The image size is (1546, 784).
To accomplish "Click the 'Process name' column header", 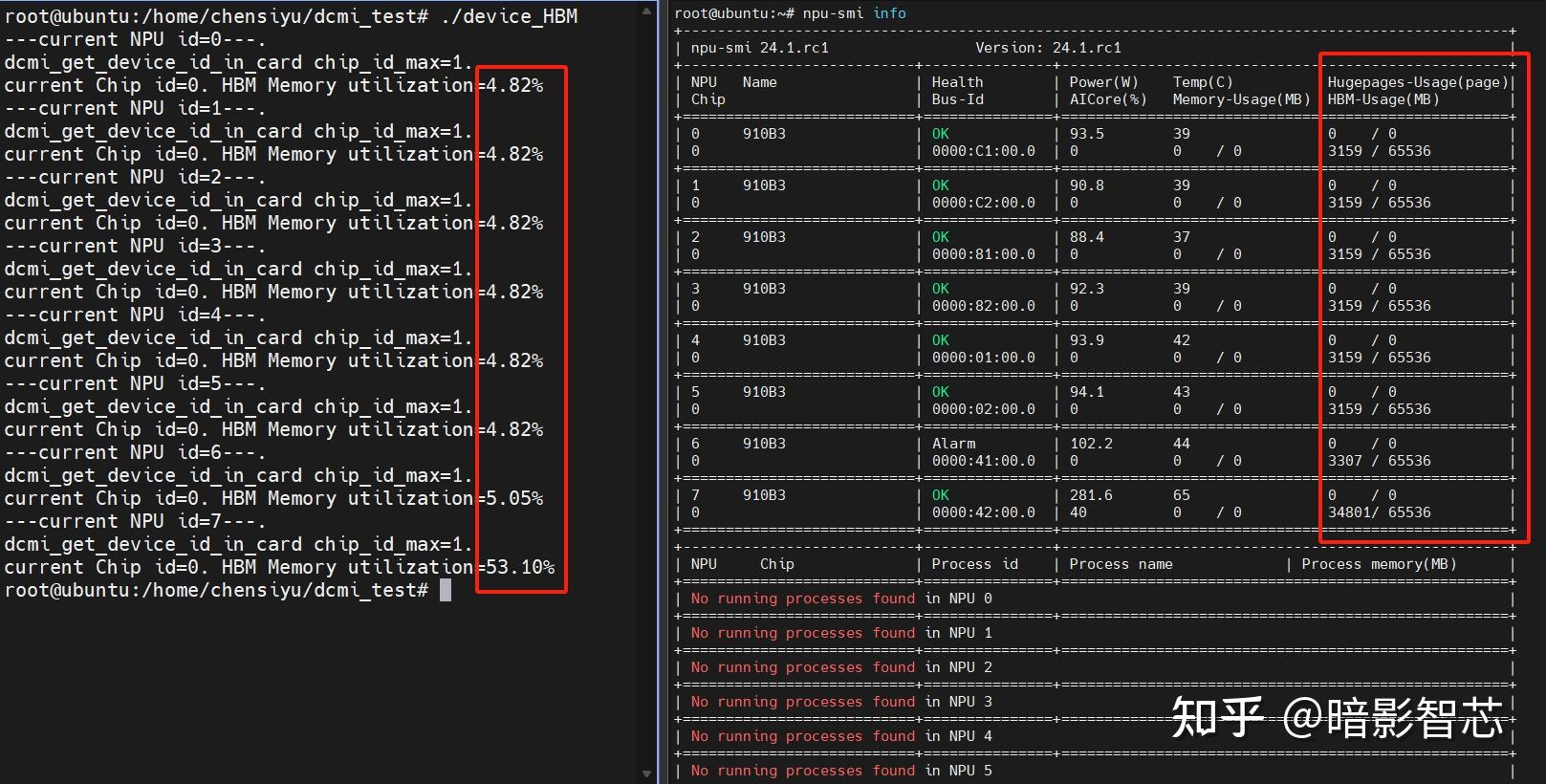I will coord(1121,564).
